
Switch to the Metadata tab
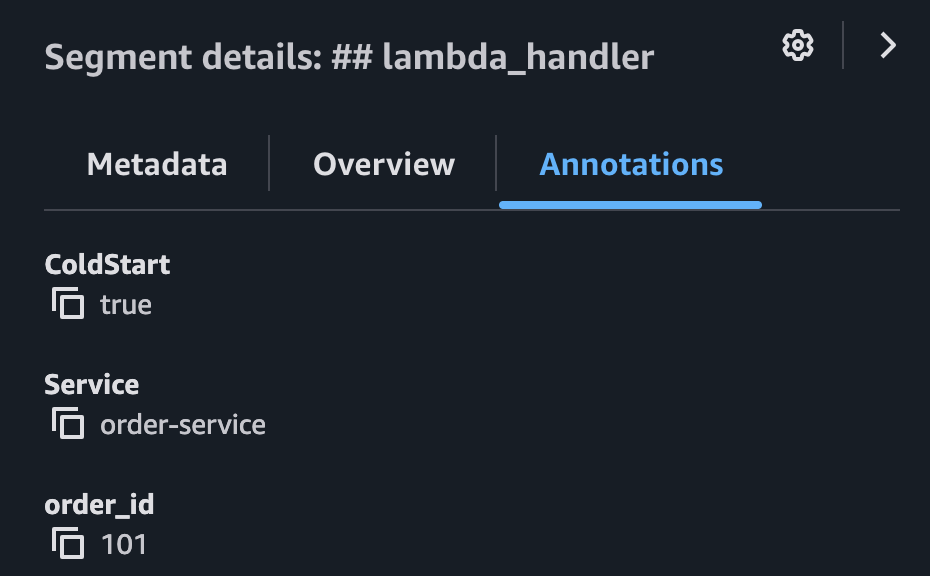[x=156, y=164]
